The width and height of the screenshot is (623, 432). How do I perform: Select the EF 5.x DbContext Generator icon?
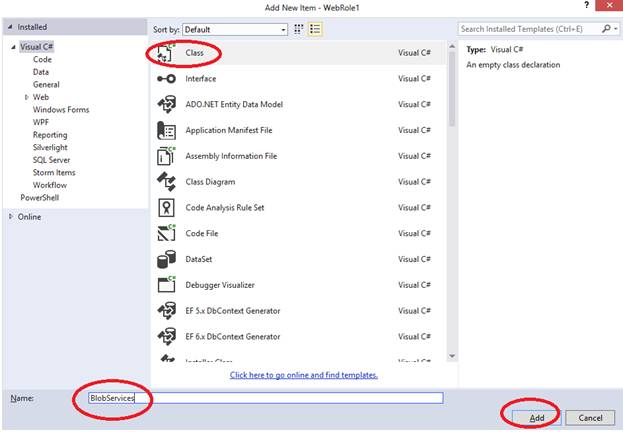point(166,311)
